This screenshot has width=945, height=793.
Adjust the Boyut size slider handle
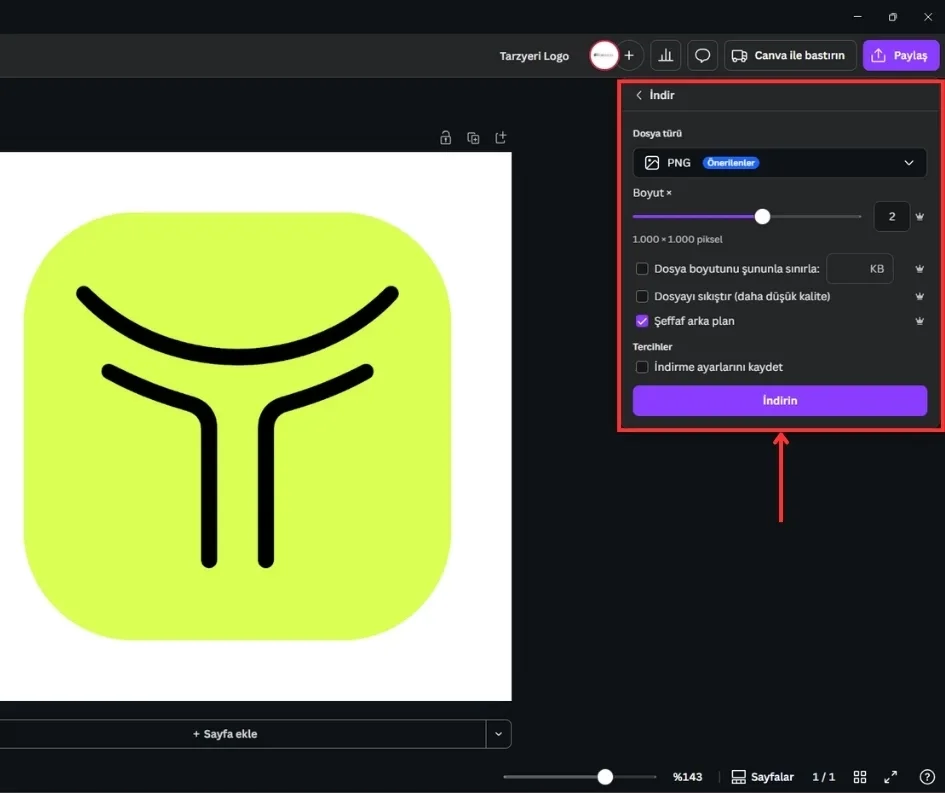[762, 216]
